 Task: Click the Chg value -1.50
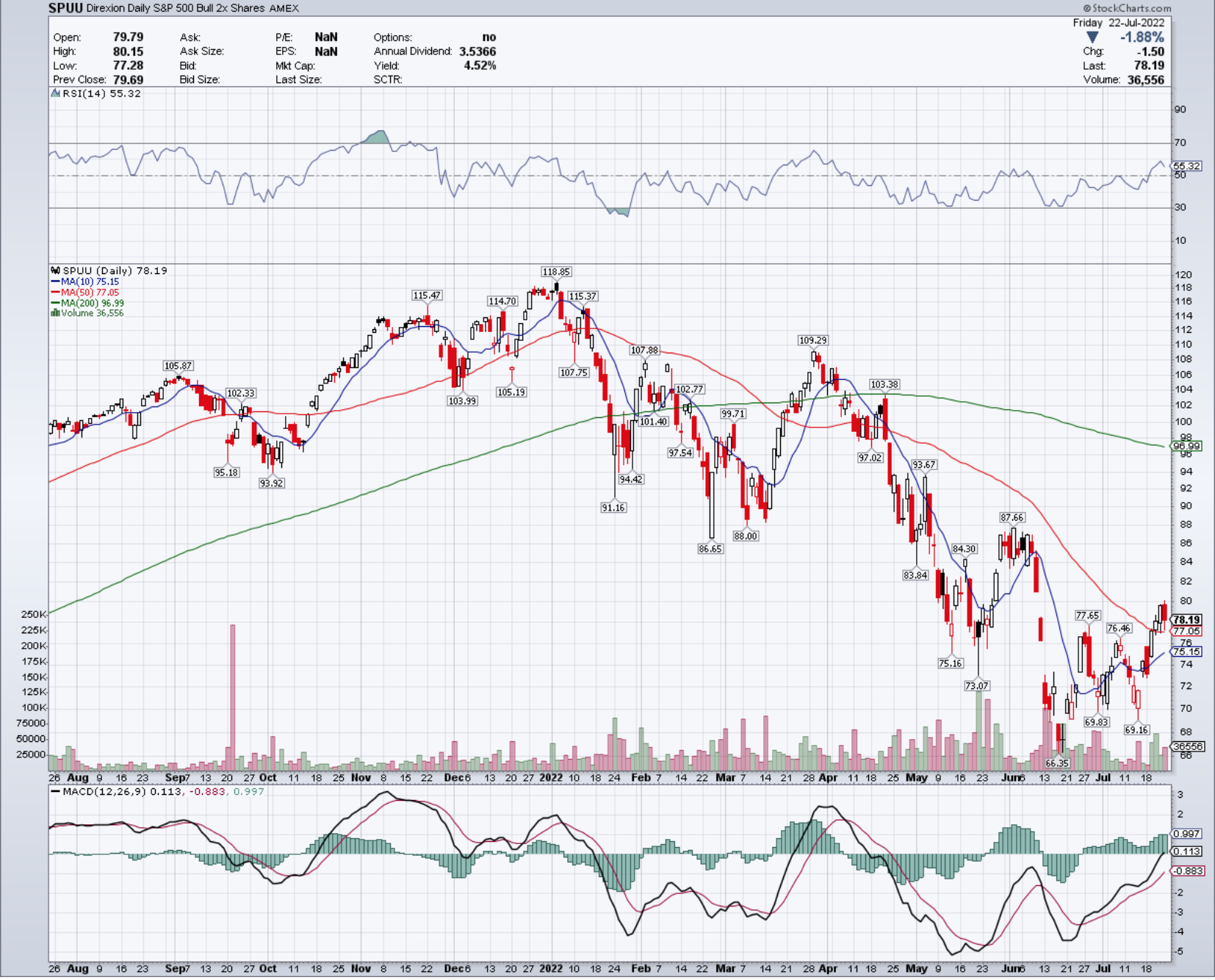(x=1150, y=51)
